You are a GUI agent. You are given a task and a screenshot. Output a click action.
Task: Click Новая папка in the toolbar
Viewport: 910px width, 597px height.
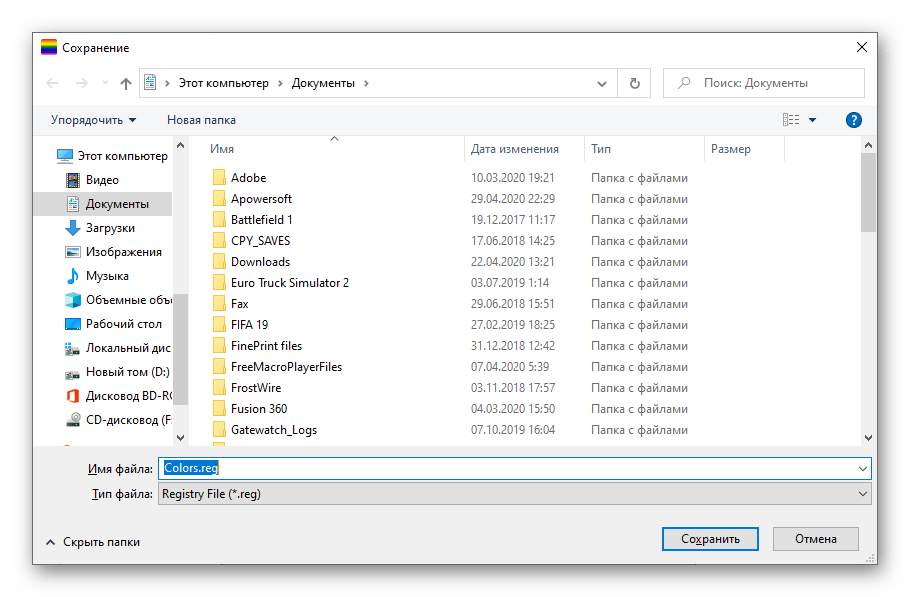pos(201,120)
